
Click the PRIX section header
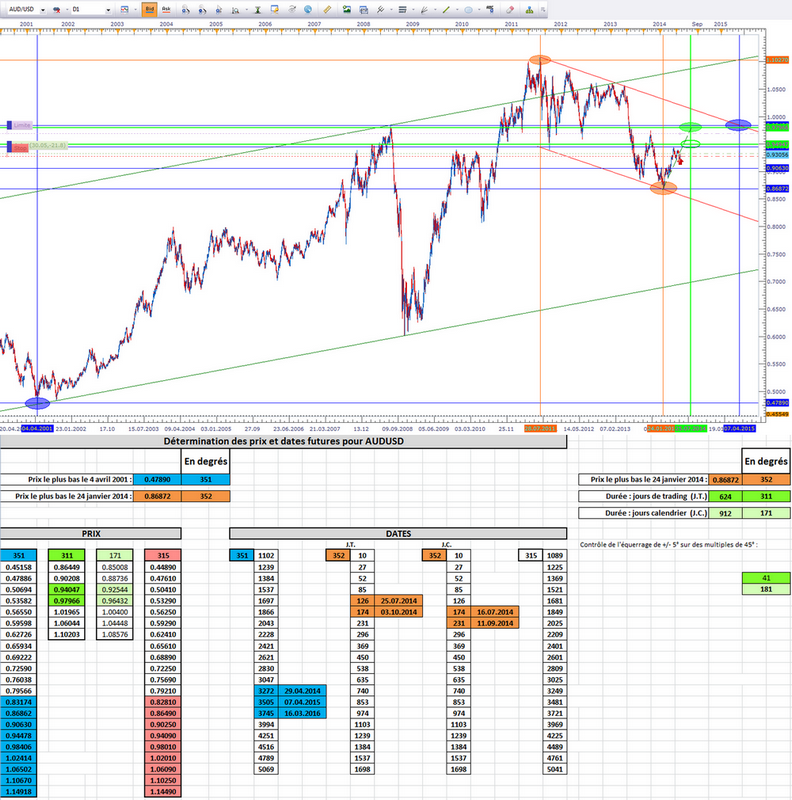(x=90, y=534)
